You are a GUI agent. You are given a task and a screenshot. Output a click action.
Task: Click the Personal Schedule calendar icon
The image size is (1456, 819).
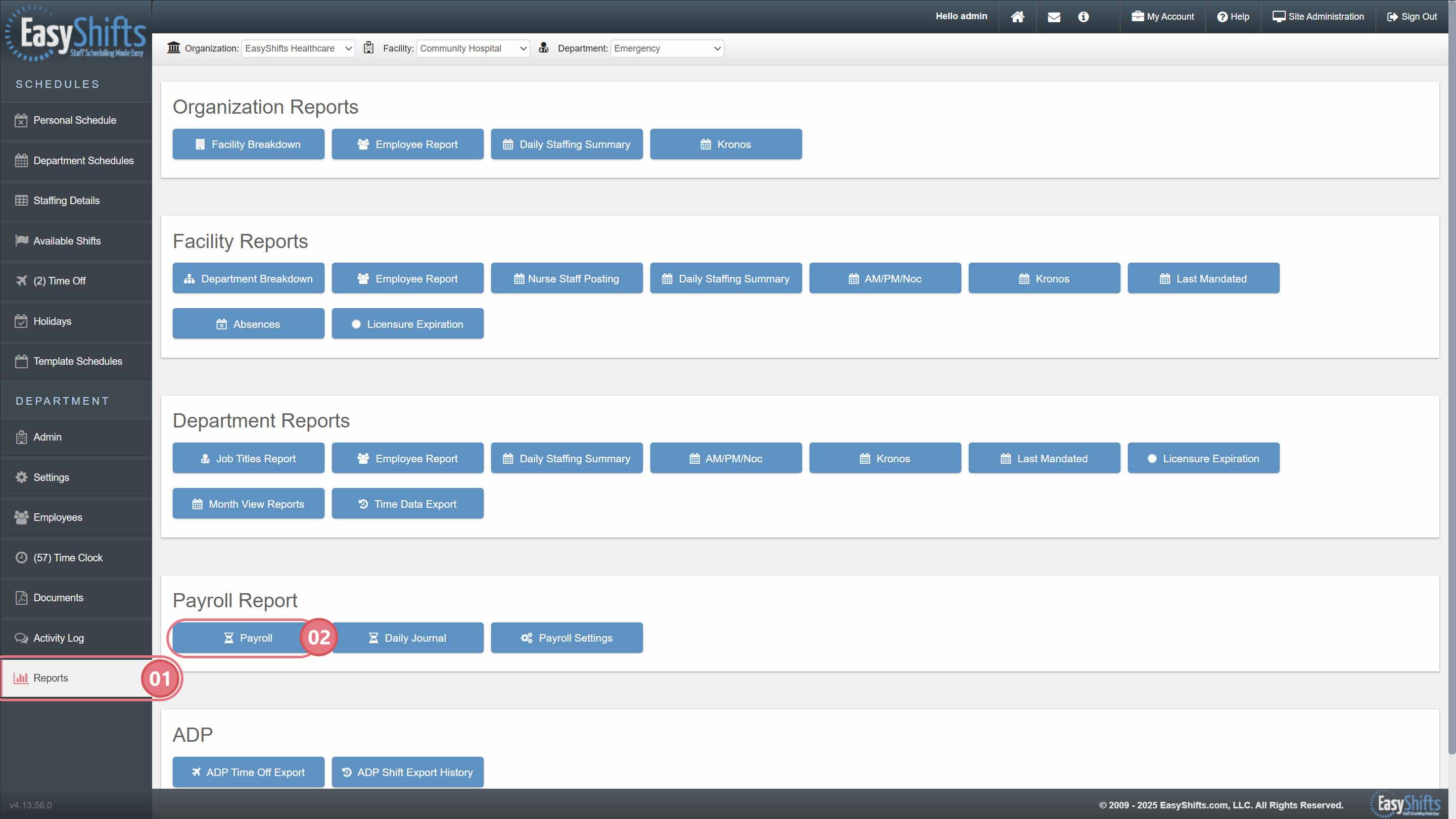21,120
